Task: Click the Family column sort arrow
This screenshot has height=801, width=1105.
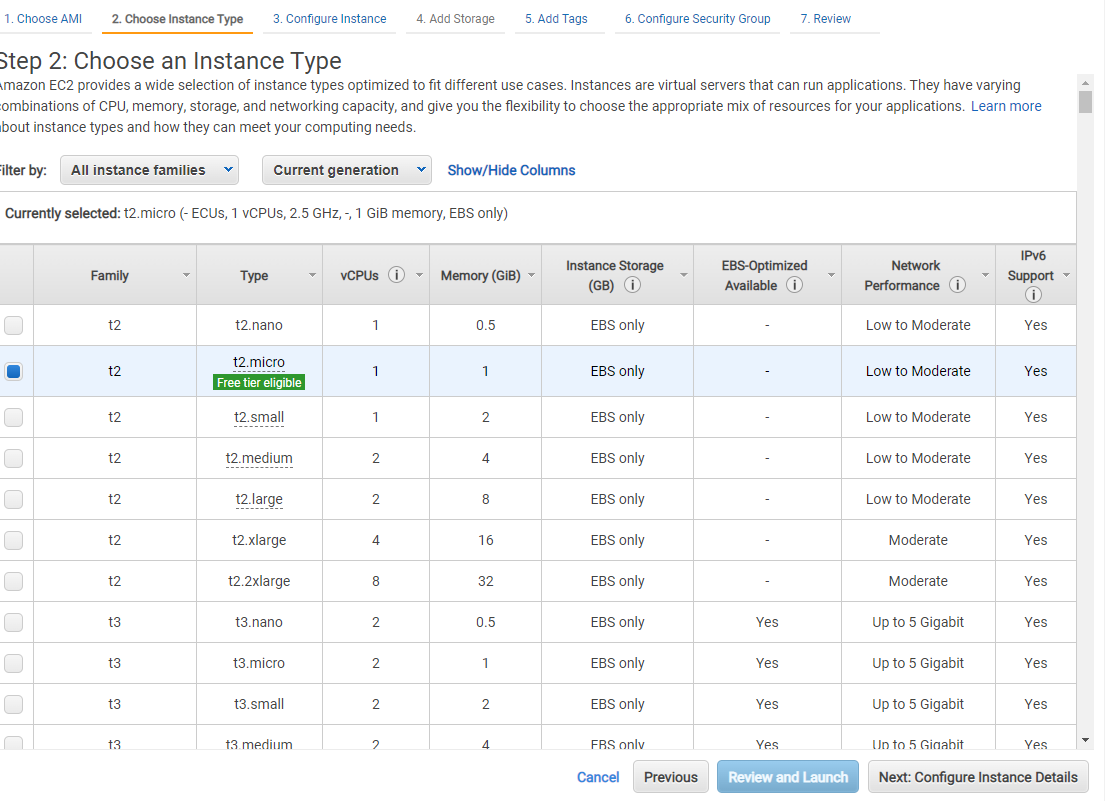Action: click(186, 275)
